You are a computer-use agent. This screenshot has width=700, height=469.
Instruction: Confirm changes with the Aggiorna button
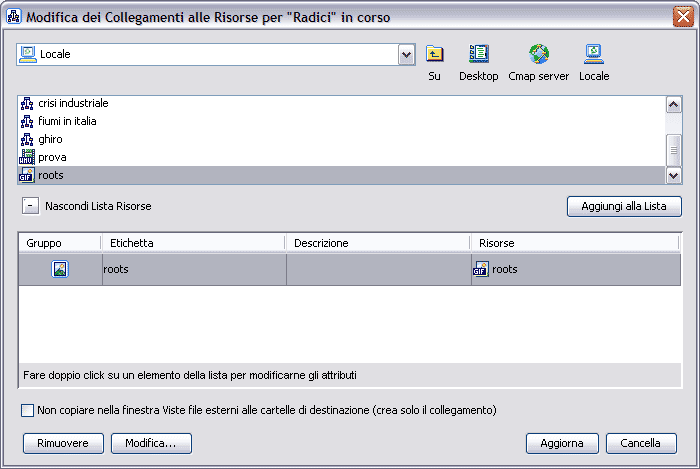[562, 443]
